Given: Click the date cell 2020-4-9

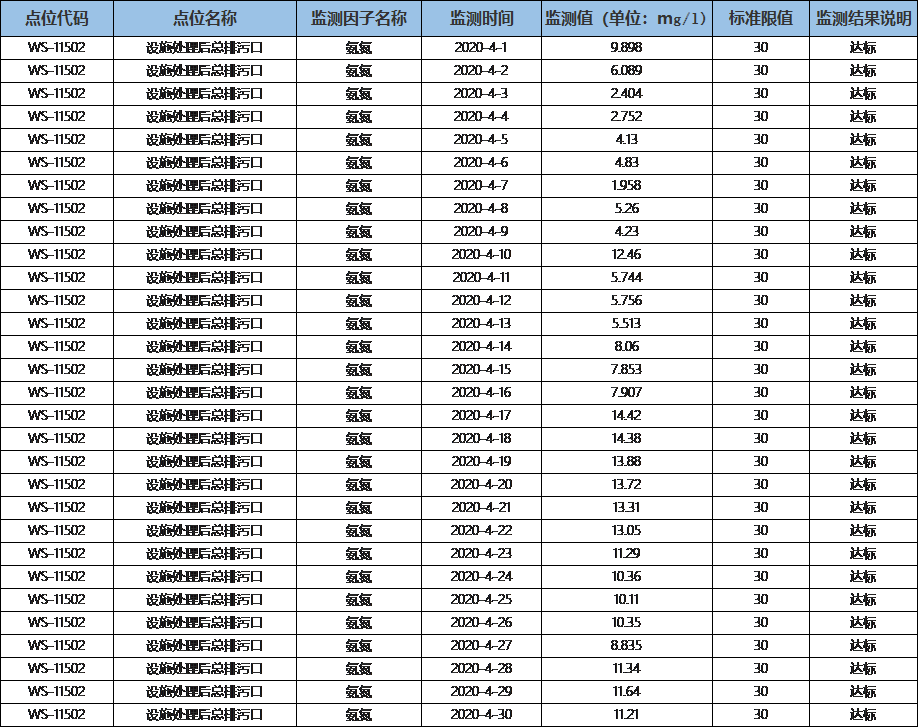Looking at the screenshot, I should click(x=481, y=231).
